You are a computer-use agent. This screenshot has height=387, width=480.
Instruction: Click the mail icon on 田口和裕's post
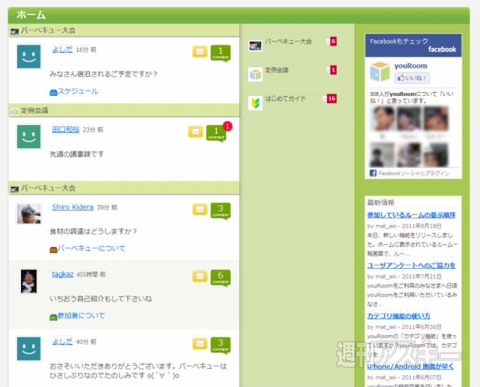click(x=196, y=132)
